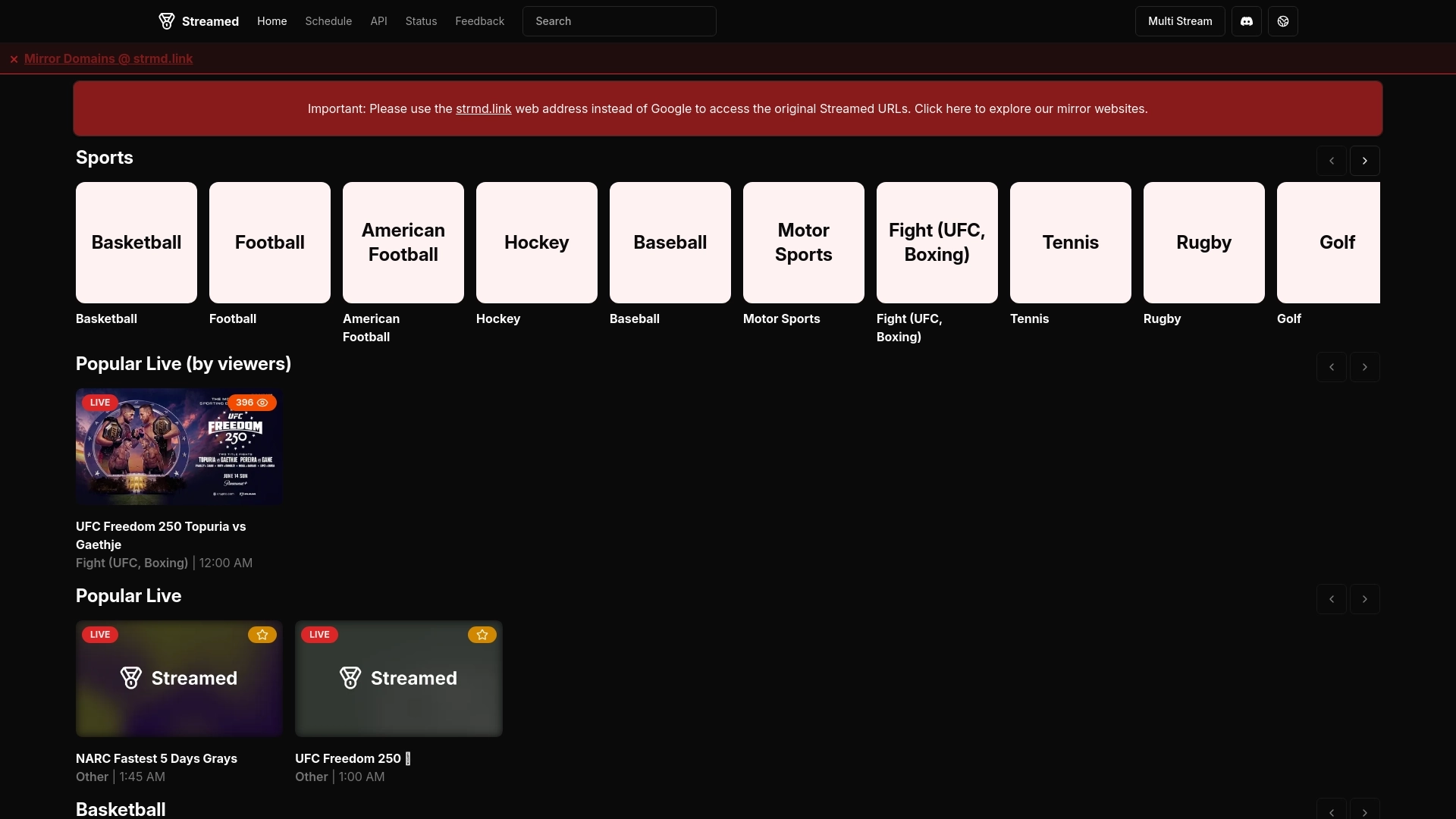
Task: Select the Baseball sport tile
Action: tap(670, 243)
